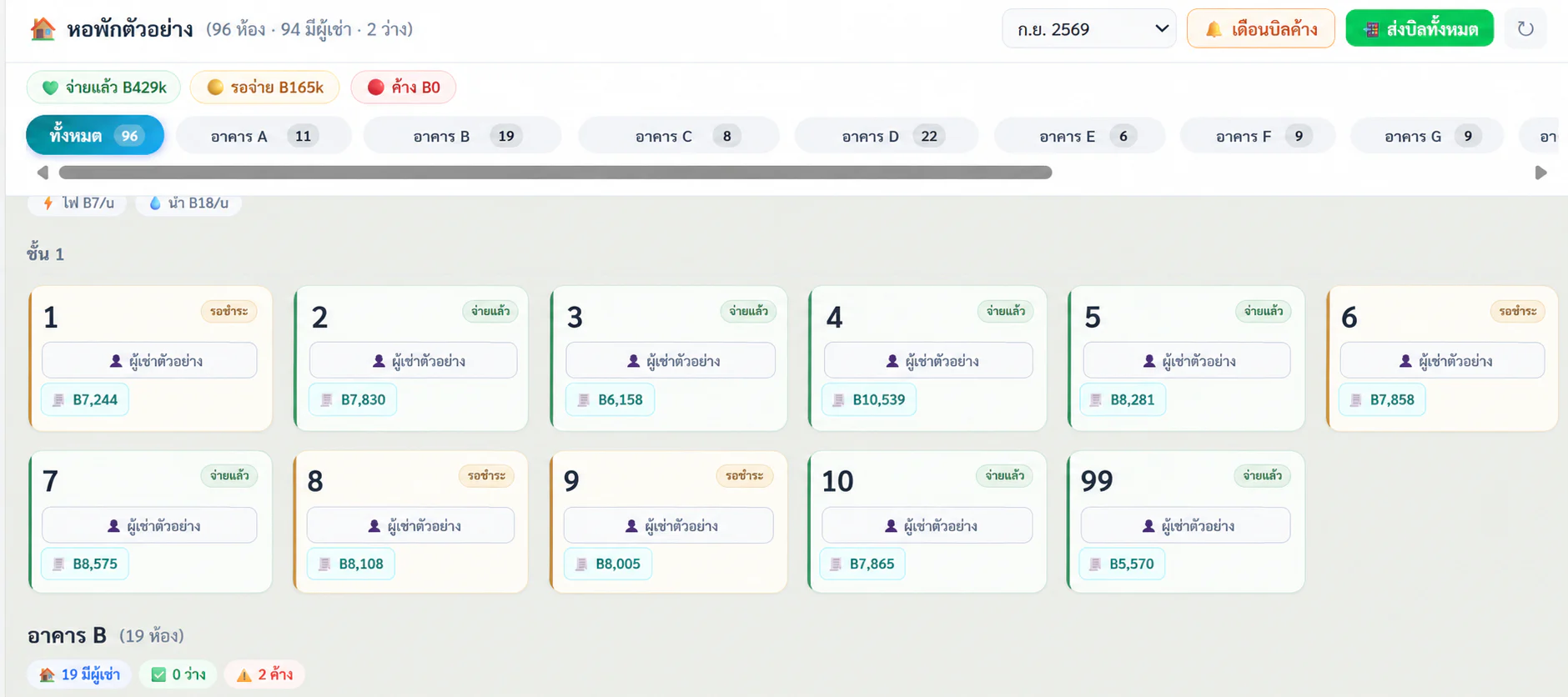
Task: Show the อาคาร F tab
Action: (1258, 136)
